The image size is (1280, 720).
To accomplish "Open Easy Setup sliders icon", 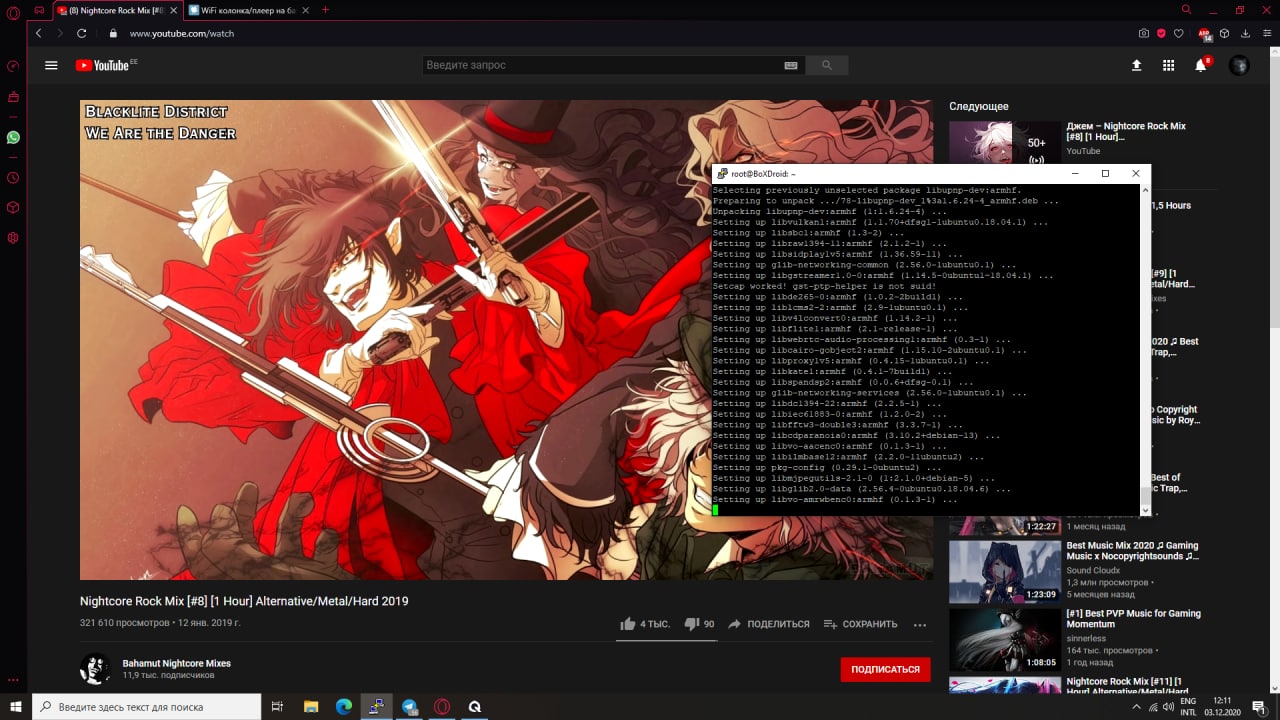I will click(1268, 33).
